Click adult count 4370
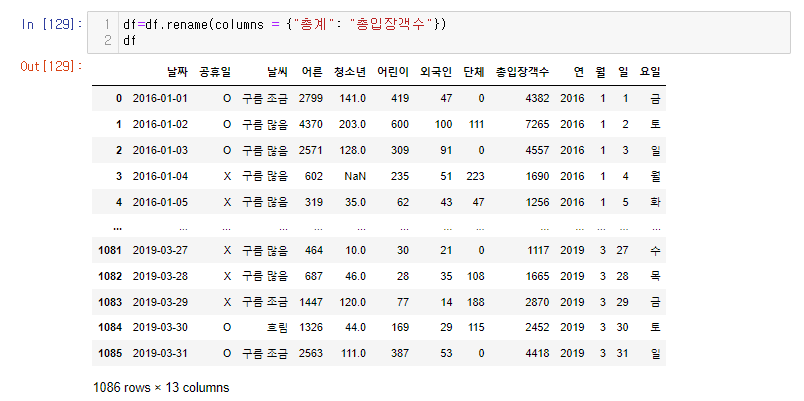The image size is (804, 401). point(311,124)
